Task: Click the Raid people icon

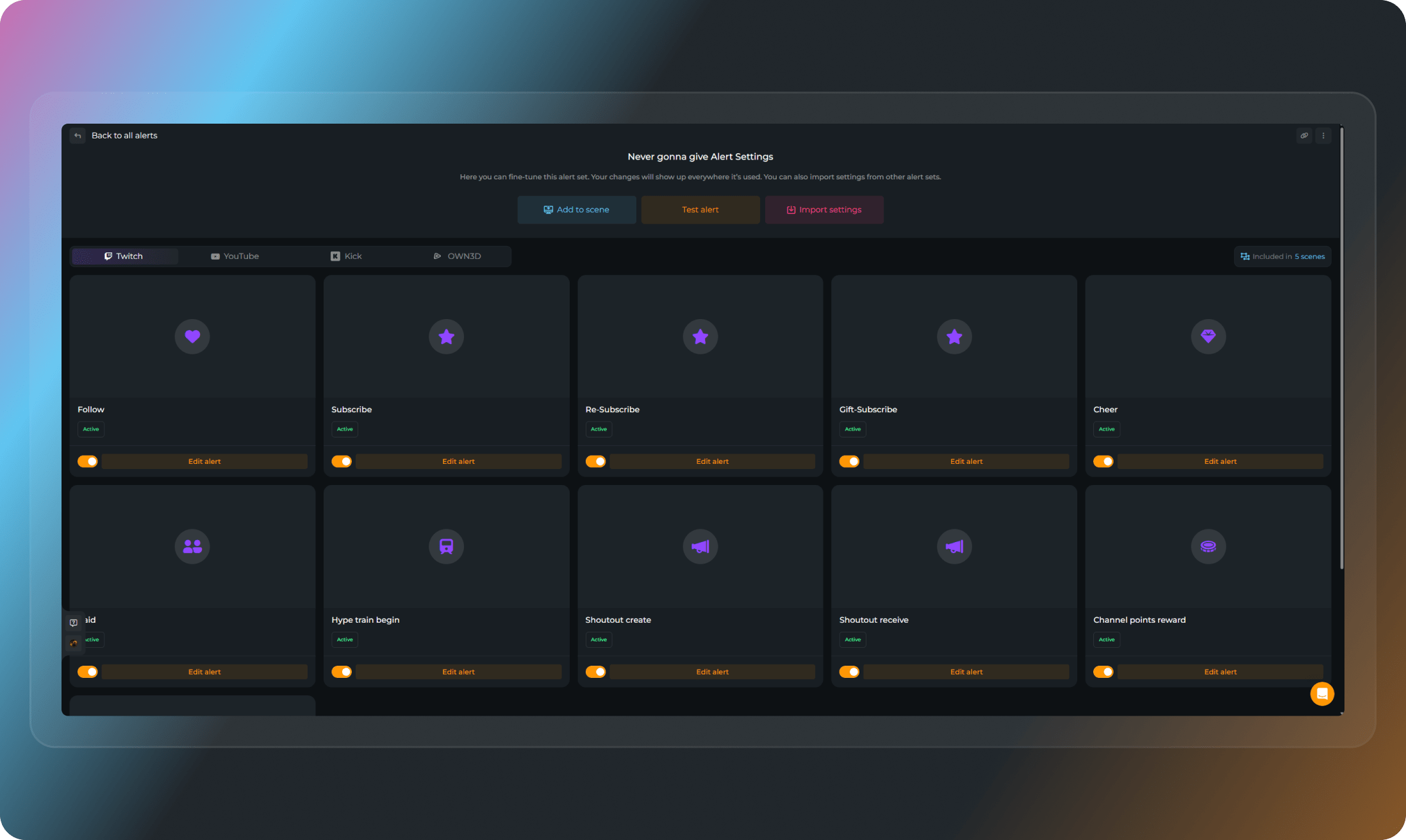Action: click(192, 547)
